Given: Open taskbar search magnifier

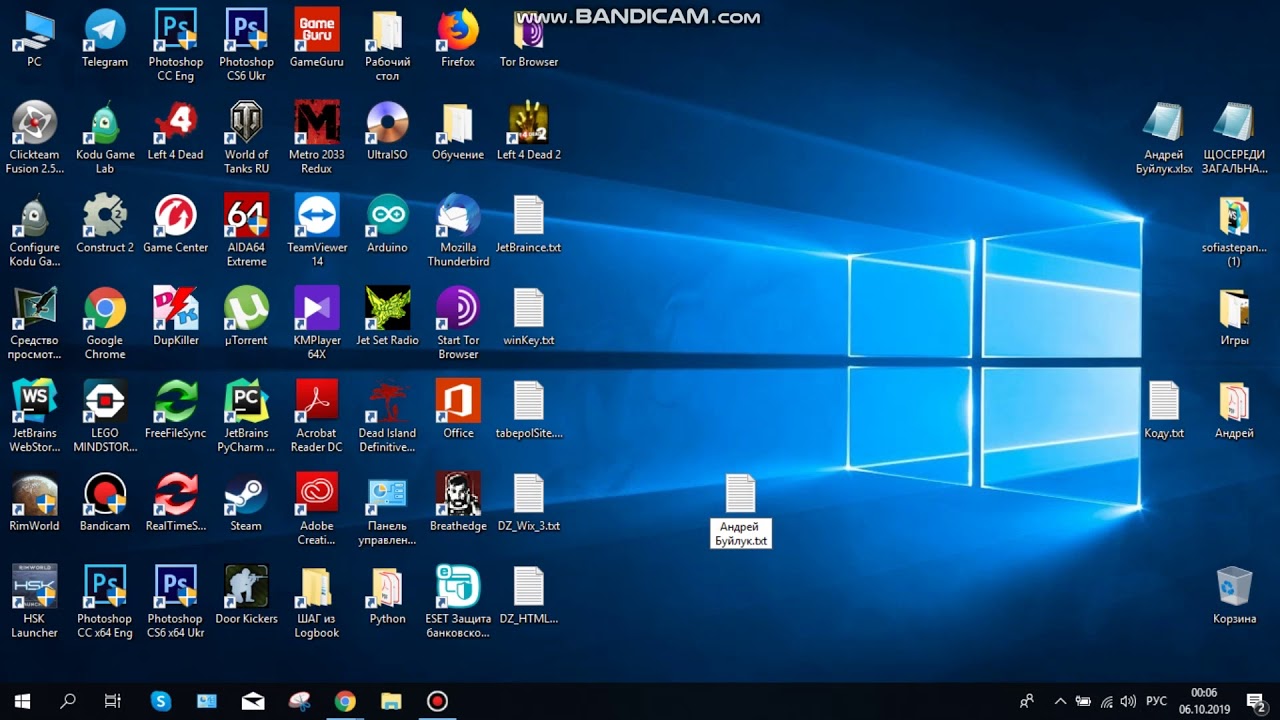Looking at the screenshot, I should tap(68, 701).
